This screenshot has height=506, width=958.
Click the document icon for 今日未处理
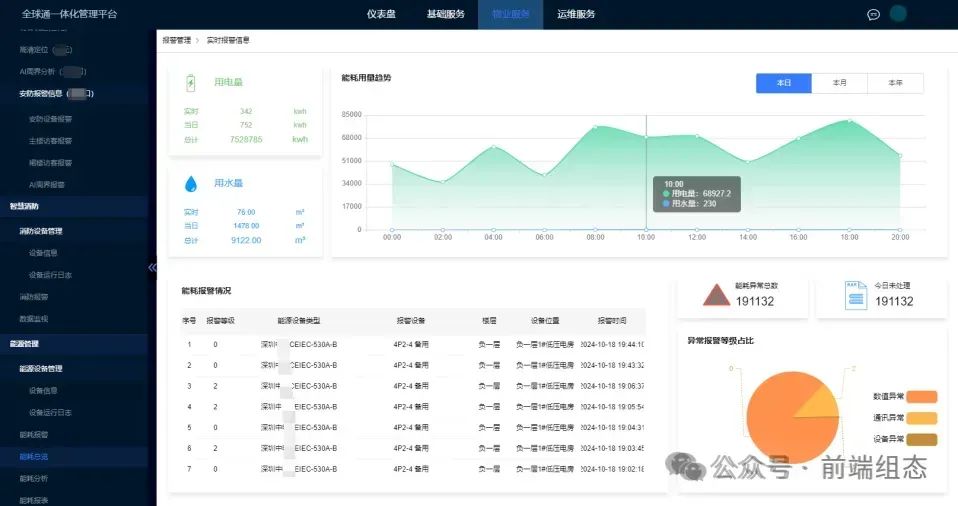coord(855,295)
